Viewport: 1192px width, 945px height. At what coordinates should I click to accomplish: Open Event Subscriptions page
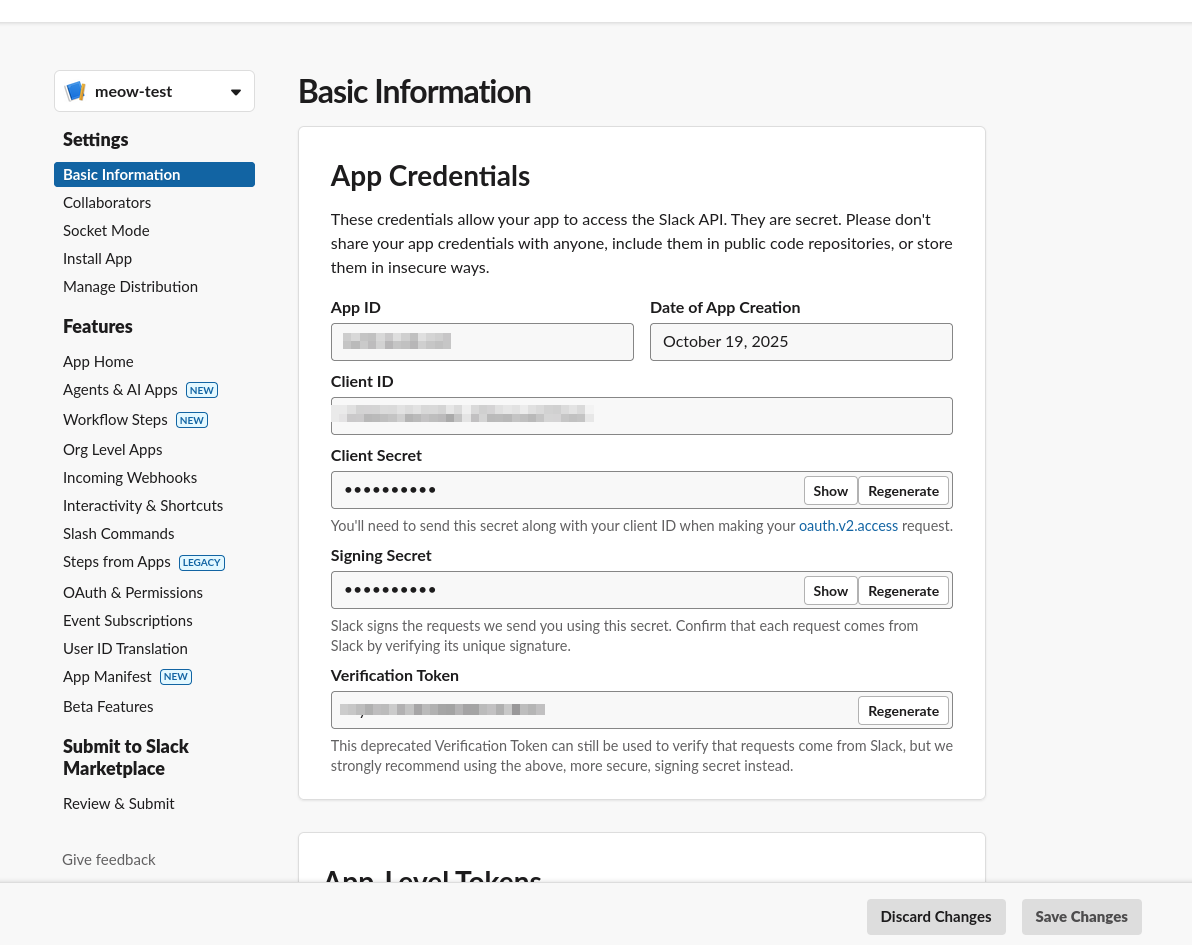click(x=128, y=621)
